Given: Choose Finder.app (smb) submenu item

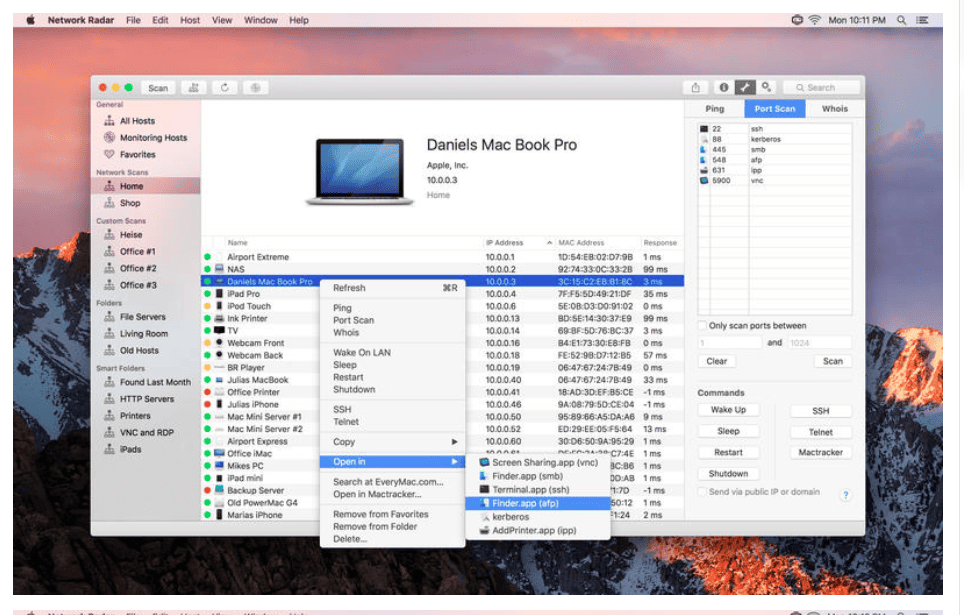Looking at the screenshot, I should [x=538, y=476].
